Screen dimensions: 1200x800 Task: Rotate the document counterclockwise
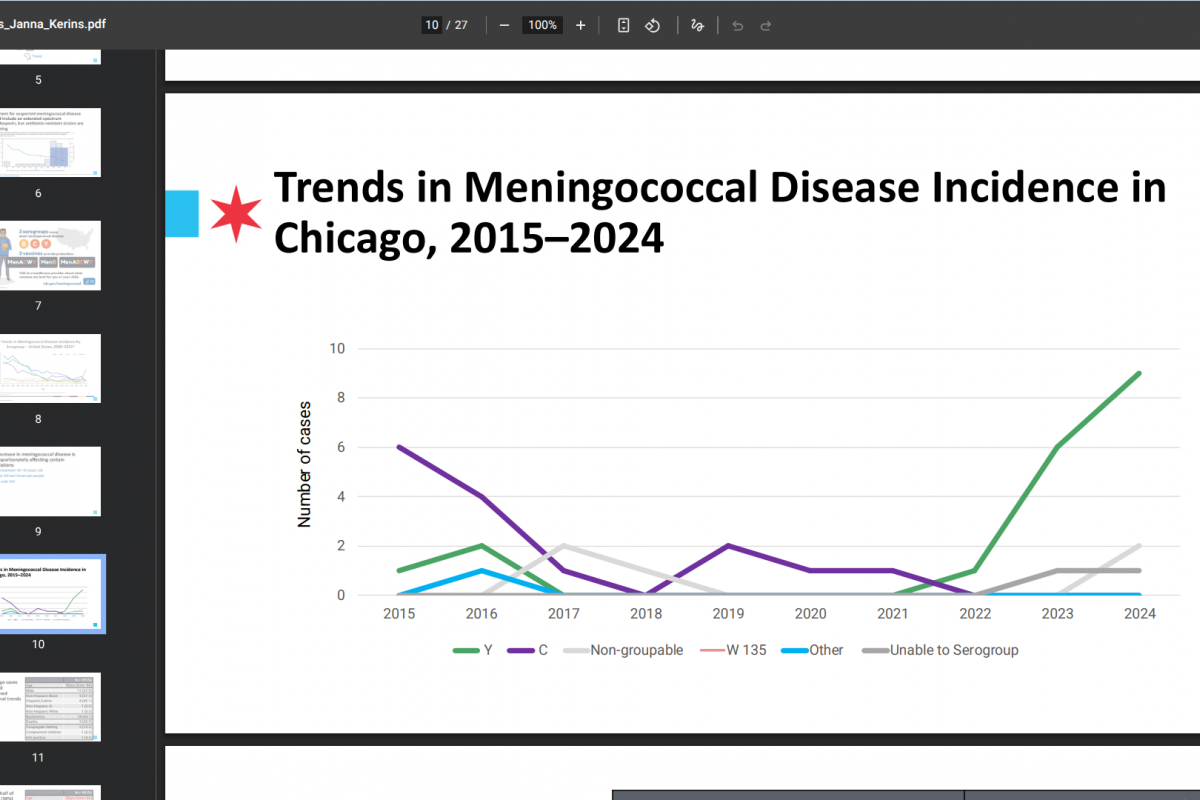point(652,25)
